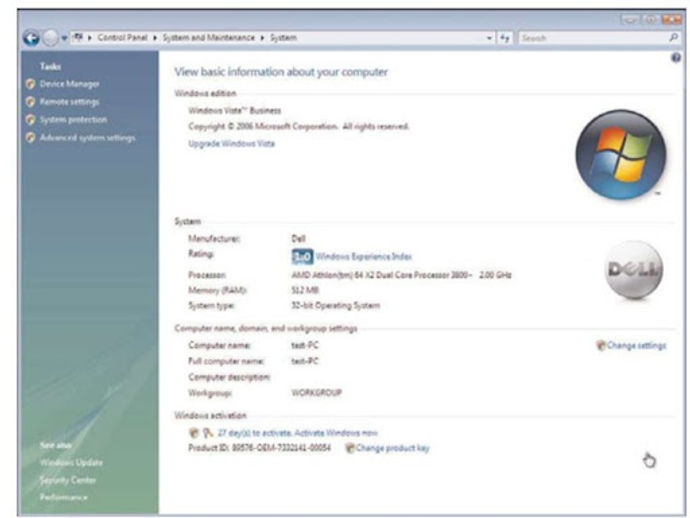Screen dimensions: 690x518
Task: Click the View basic information heading
Action: pos(281,72)
